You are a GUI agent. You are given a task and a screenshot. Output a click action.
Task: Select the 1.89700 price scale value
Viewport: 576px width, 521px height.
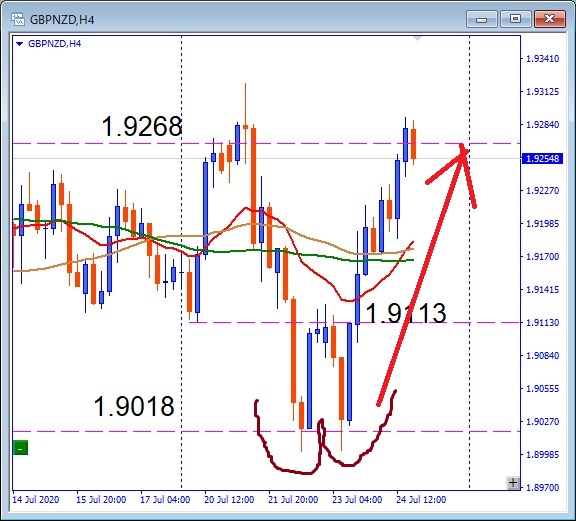pos(543,488)
